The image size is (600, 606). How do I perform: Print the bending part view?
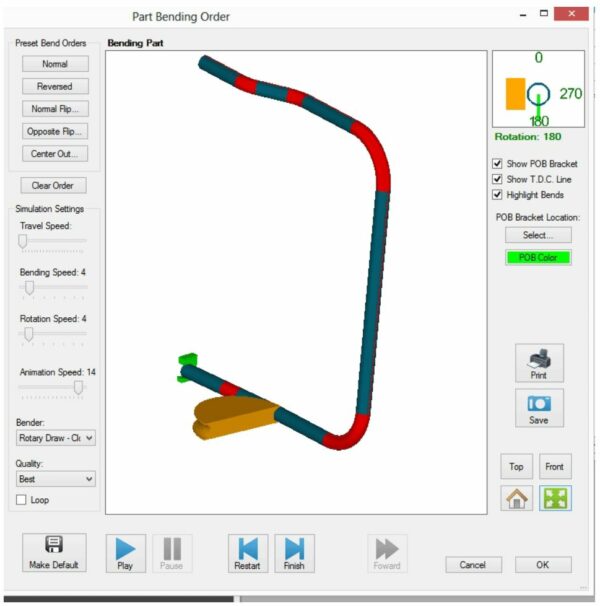click(539, 363)
